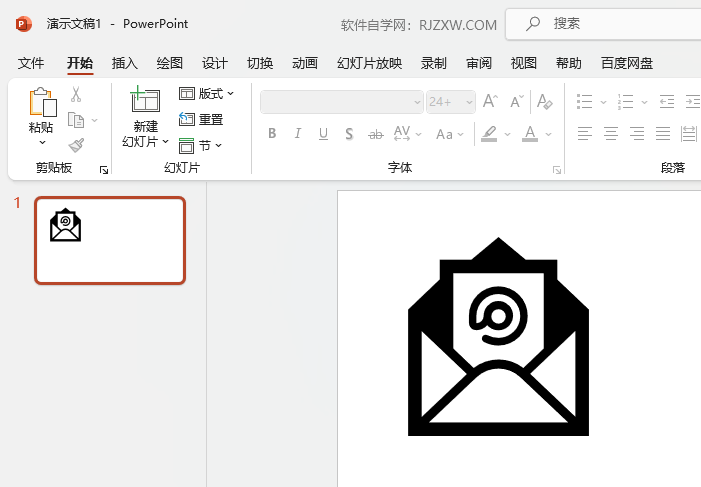
Task: Open font size 24+ dropdown
Action: pos(469,102)
